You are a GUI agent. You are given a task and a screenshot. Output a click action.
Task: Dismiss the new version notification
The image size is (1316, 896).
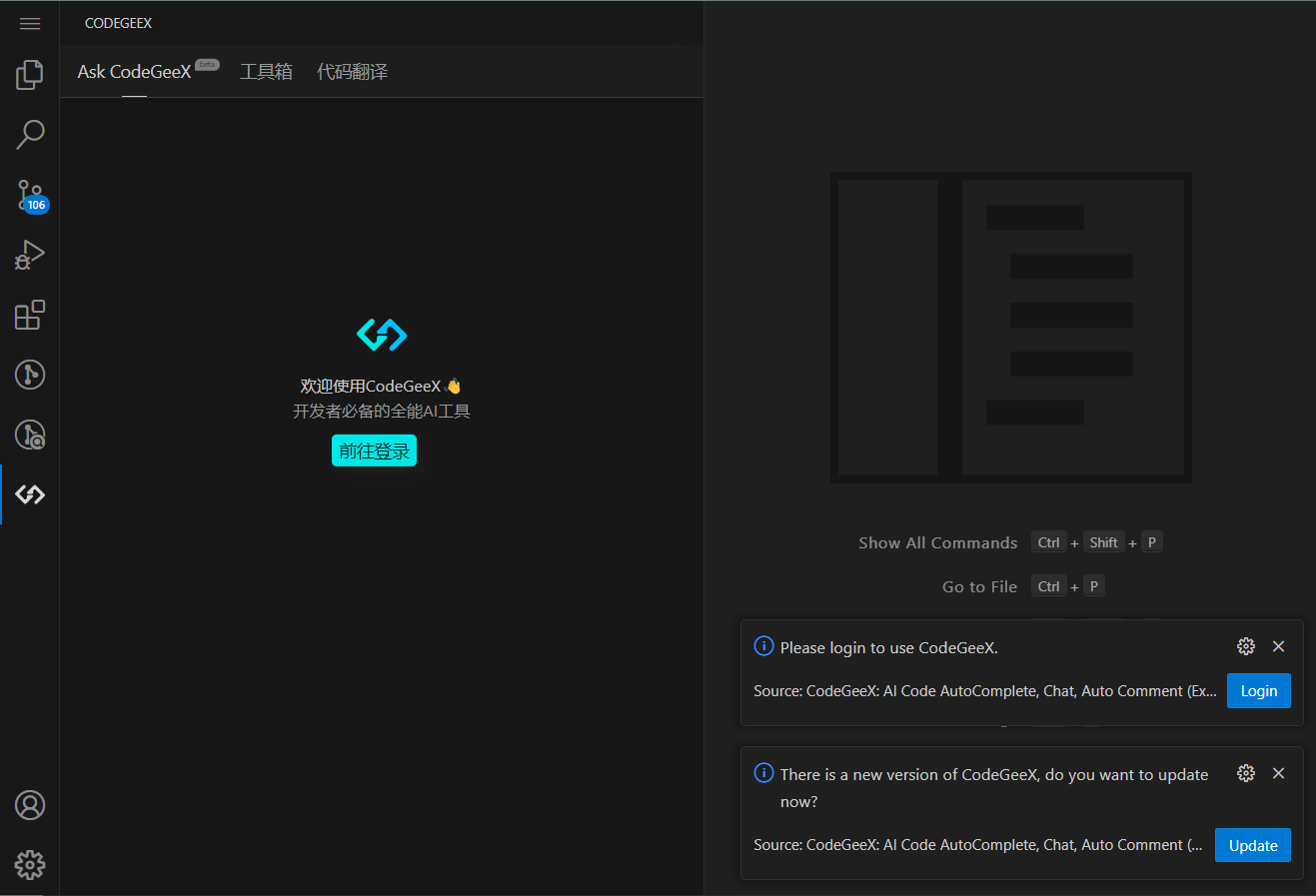coord(1278,773)
